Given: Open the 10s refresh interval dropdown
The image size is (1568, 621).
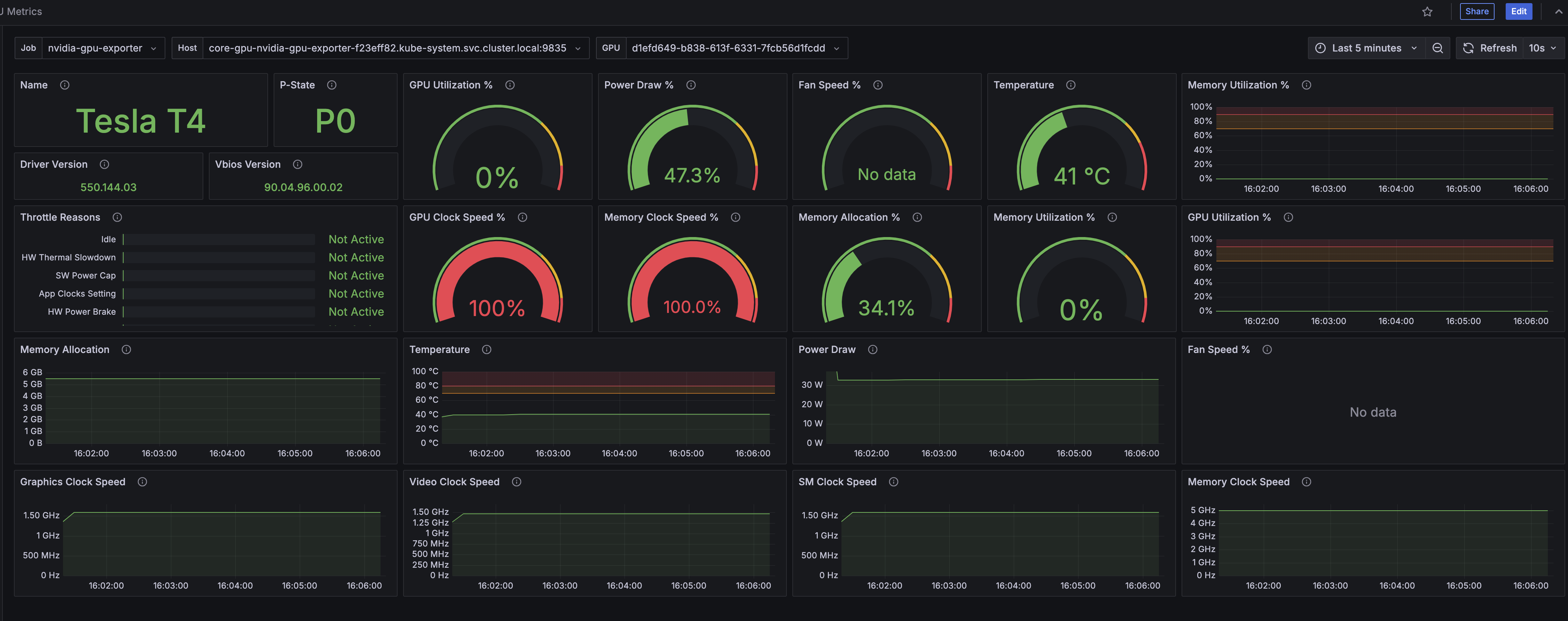Looking at the screenshot, I should (x=1542, y=48).
